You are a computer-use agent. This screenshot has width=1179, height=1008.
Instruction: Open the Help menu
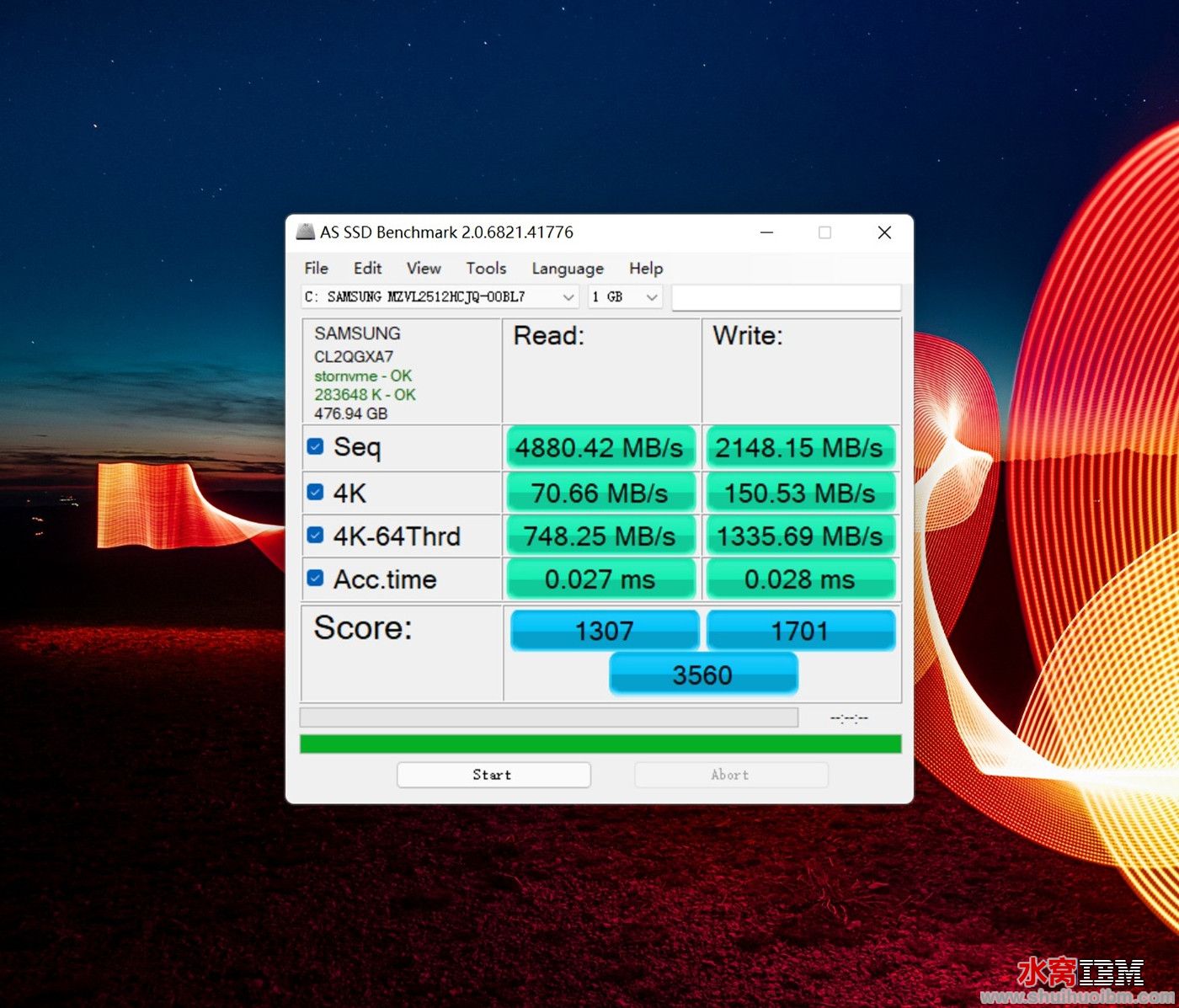click(x=646, y=268)
